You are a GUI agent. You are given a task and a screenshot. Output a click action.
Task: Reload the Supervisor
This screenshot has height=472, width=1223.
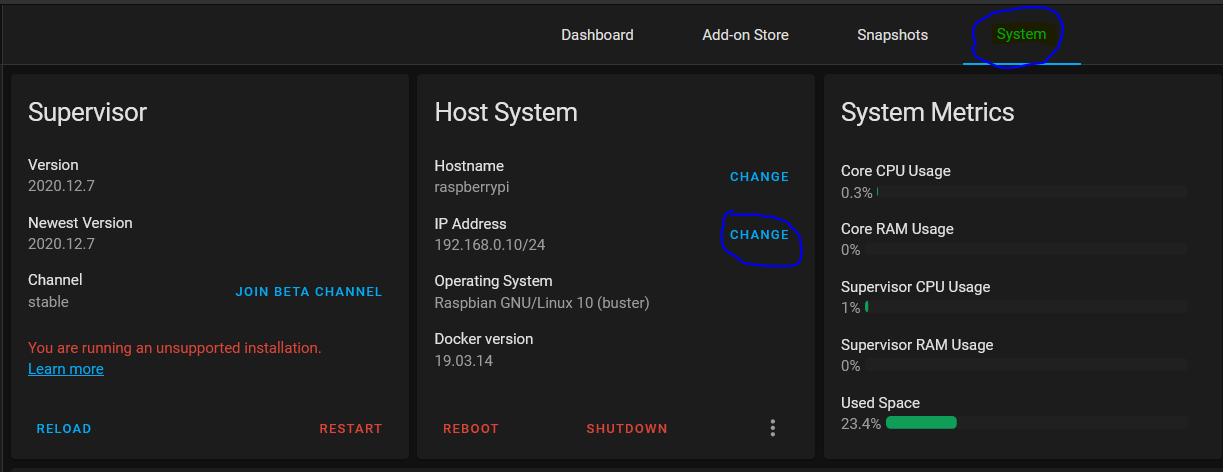click(x=64, y=429)
